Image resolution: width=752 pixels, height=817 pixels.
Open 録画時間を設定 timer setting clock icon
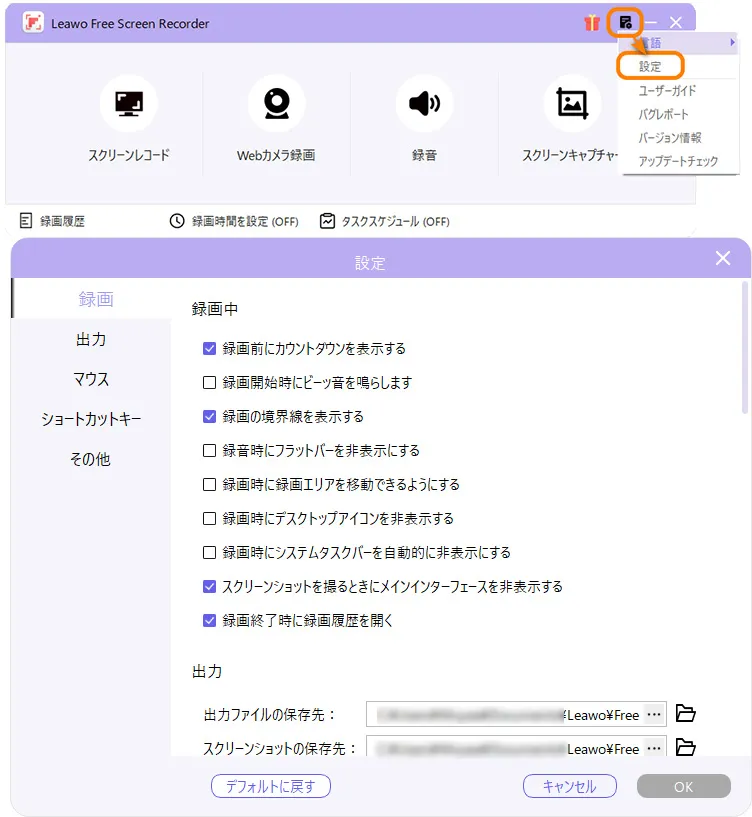[x=177, y=221]
